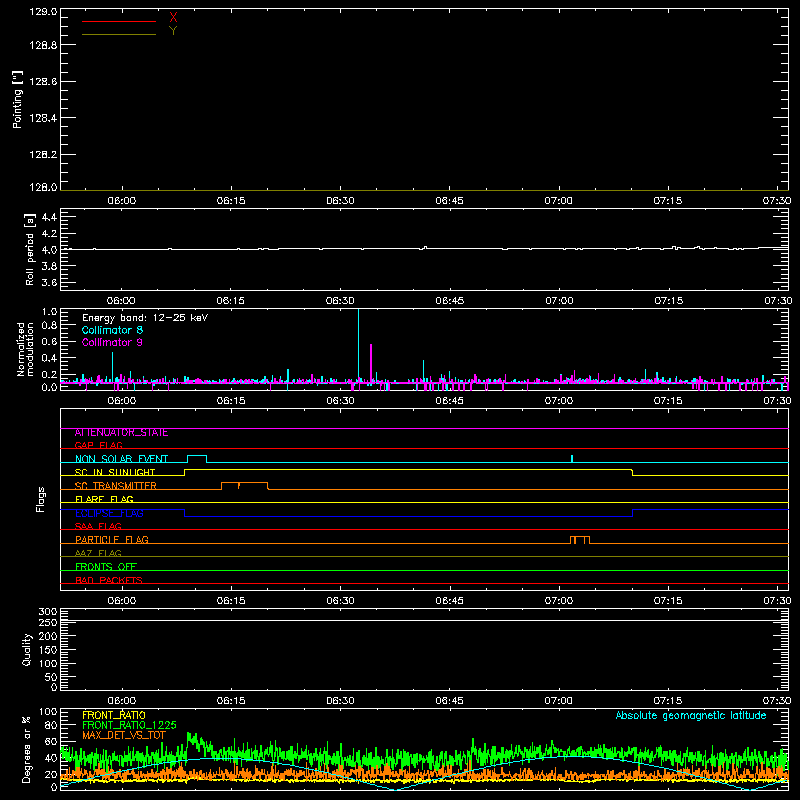Screen dimensions: 800x800
Task: Click 300 on the Quality axis
Action: pos(48,612)
